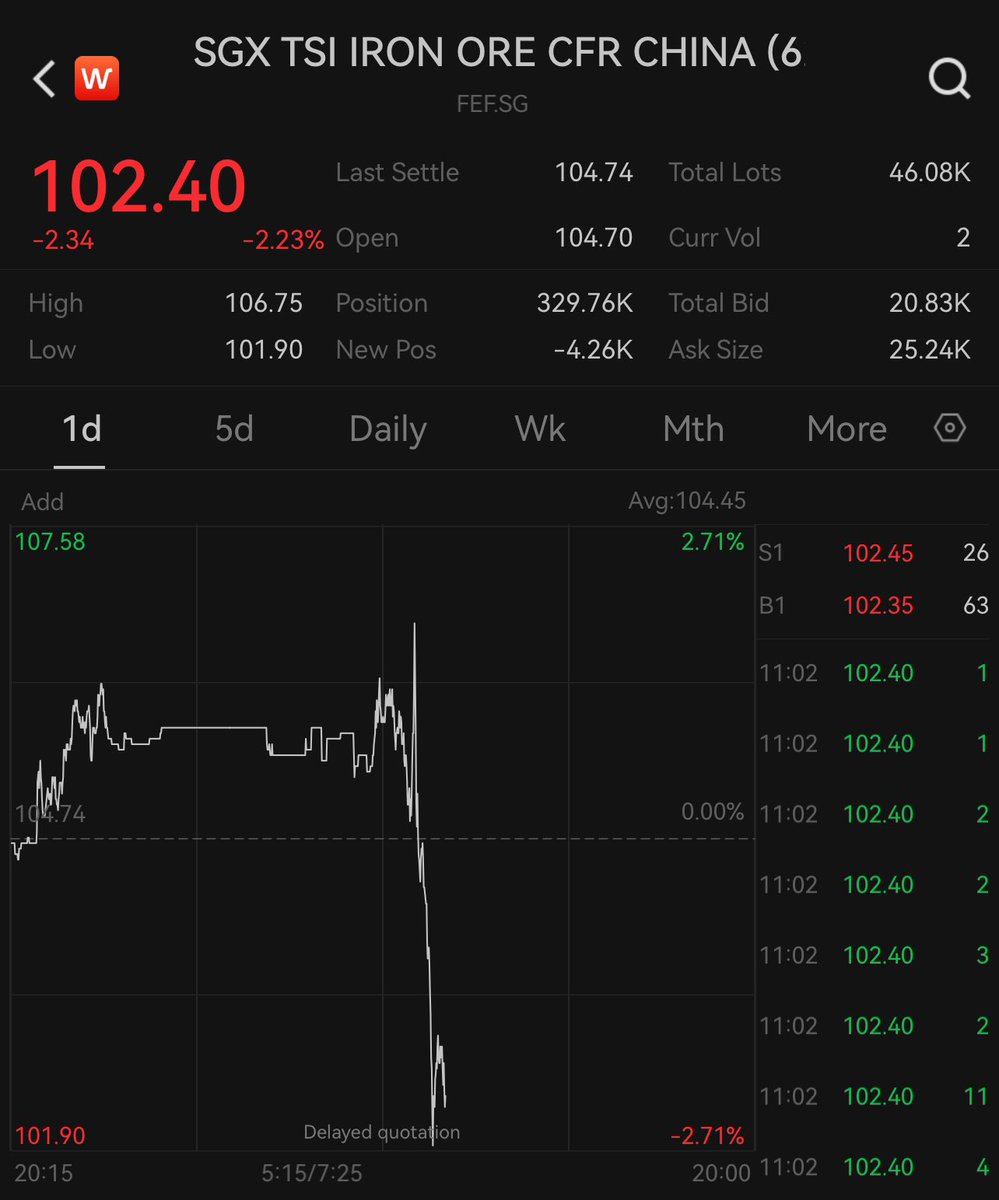
Task: Tap Position value 329.76K
Action: click(585, 303)
